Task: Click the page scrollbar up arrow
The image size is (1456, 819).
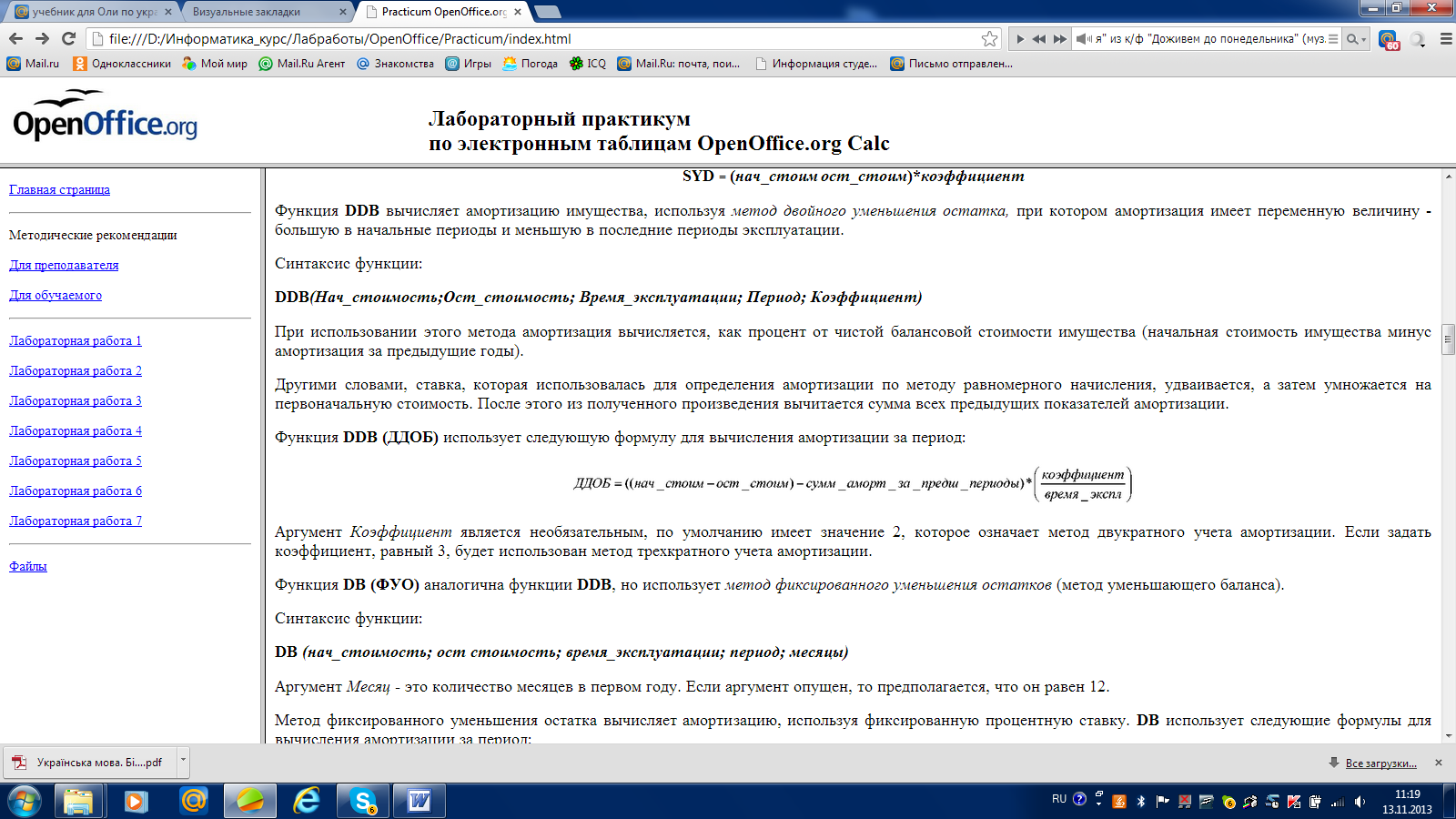Action: pos(1448,176)
